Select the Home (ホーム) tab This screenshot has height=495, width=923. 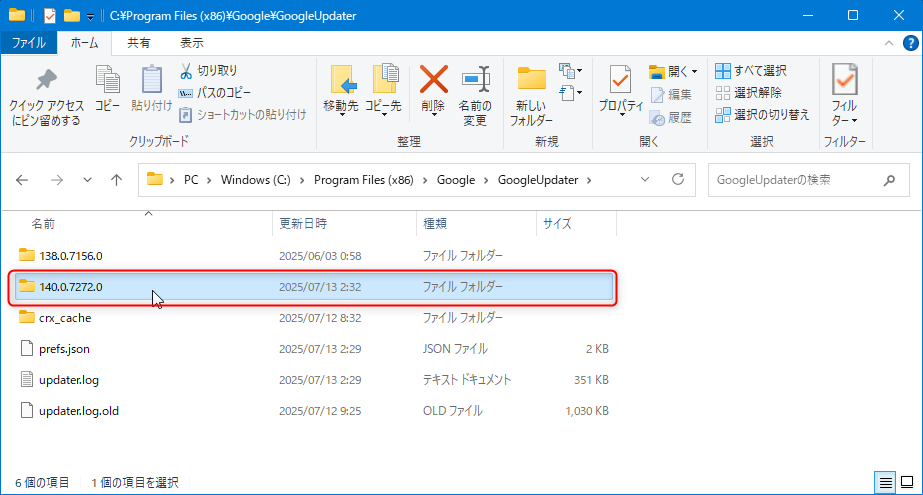coord(84,43)
